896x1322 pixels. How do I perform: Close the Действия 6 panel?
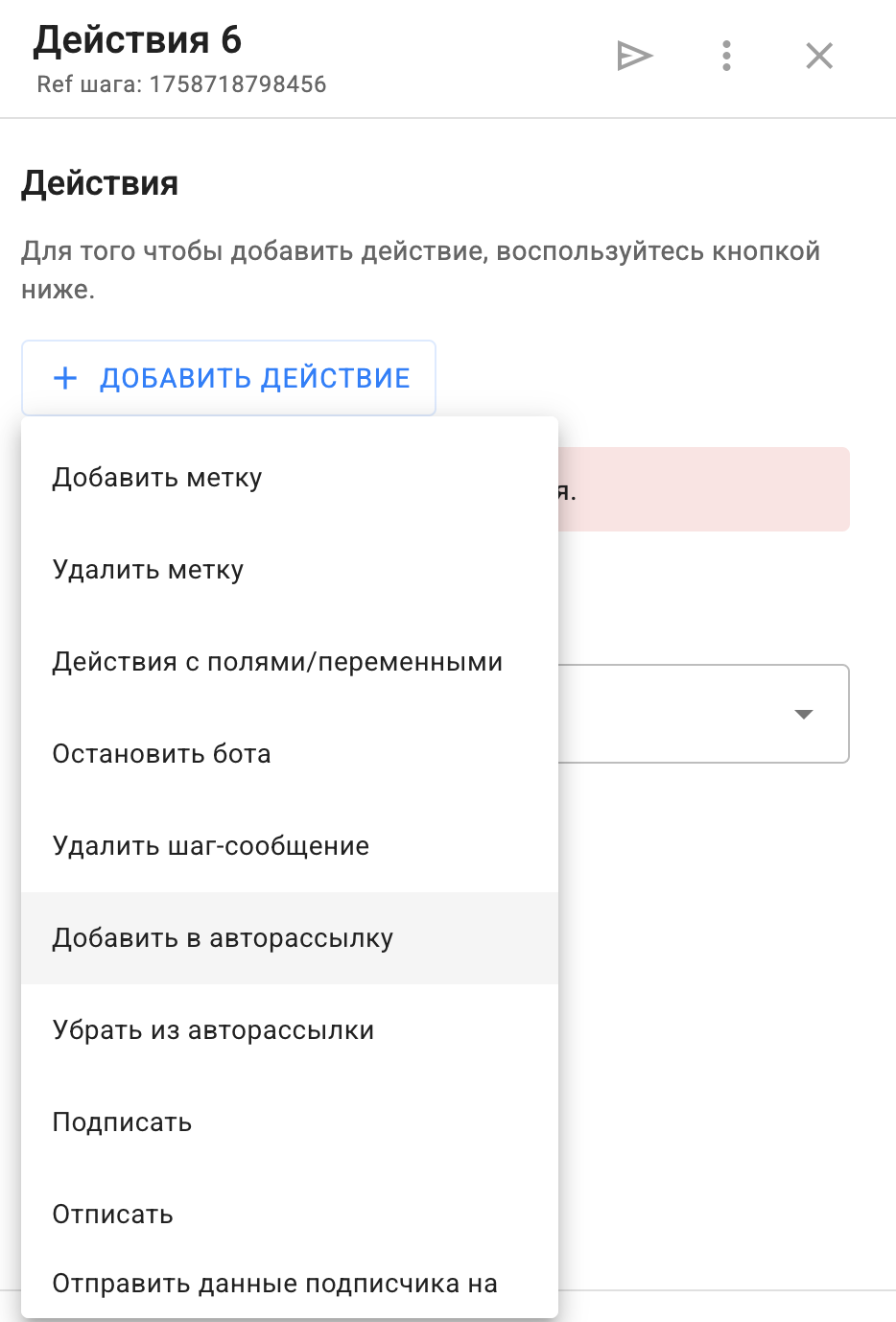(x=819, y=57)
